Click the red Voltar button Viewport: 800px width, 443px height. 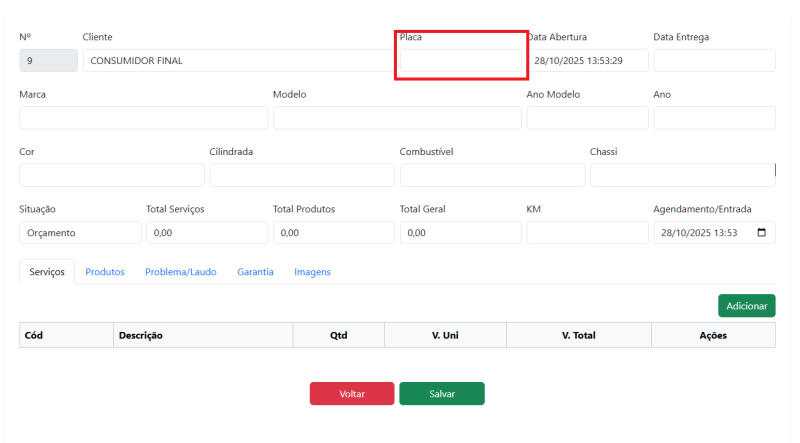pyautogui.click(x=352, y=394)
